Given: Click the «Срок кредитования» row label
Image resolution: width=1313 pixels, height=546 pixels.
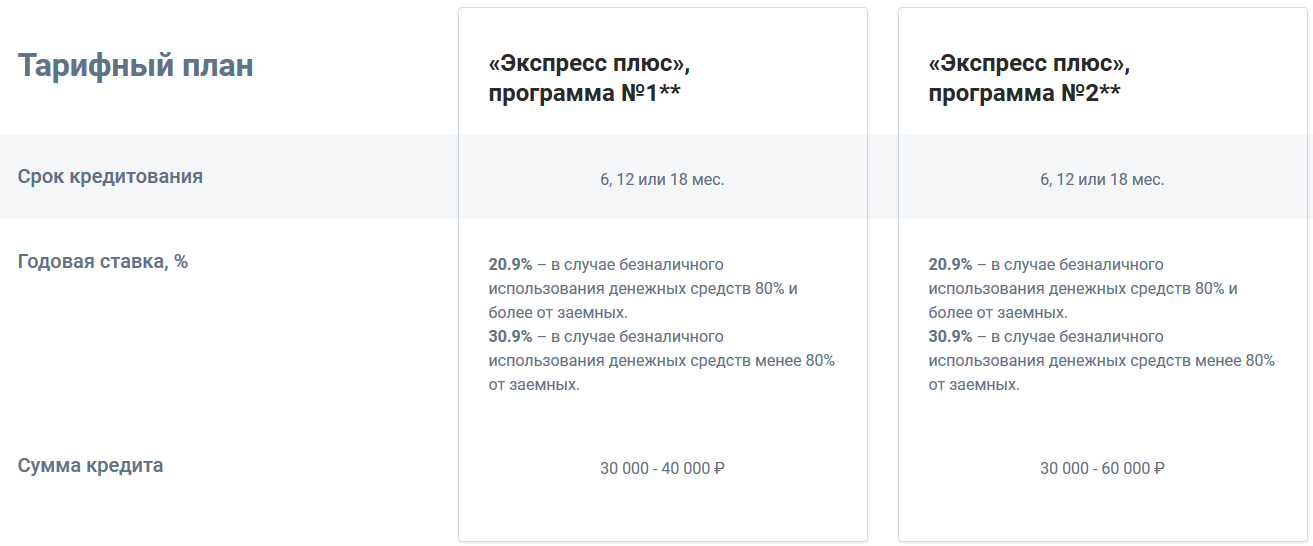Looking at the screenshot, I should point(110,177).
